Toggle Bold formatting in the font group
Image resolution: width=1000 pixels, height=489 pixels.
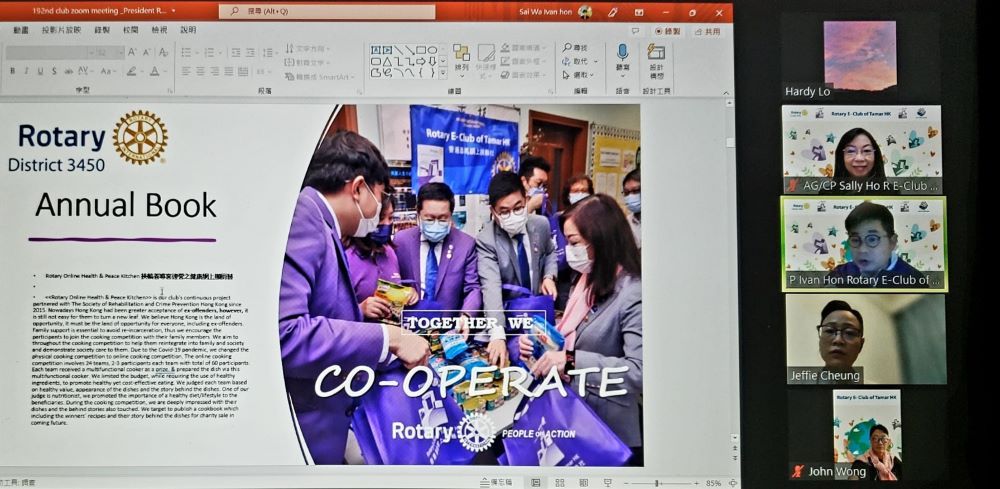coord(12,71)
